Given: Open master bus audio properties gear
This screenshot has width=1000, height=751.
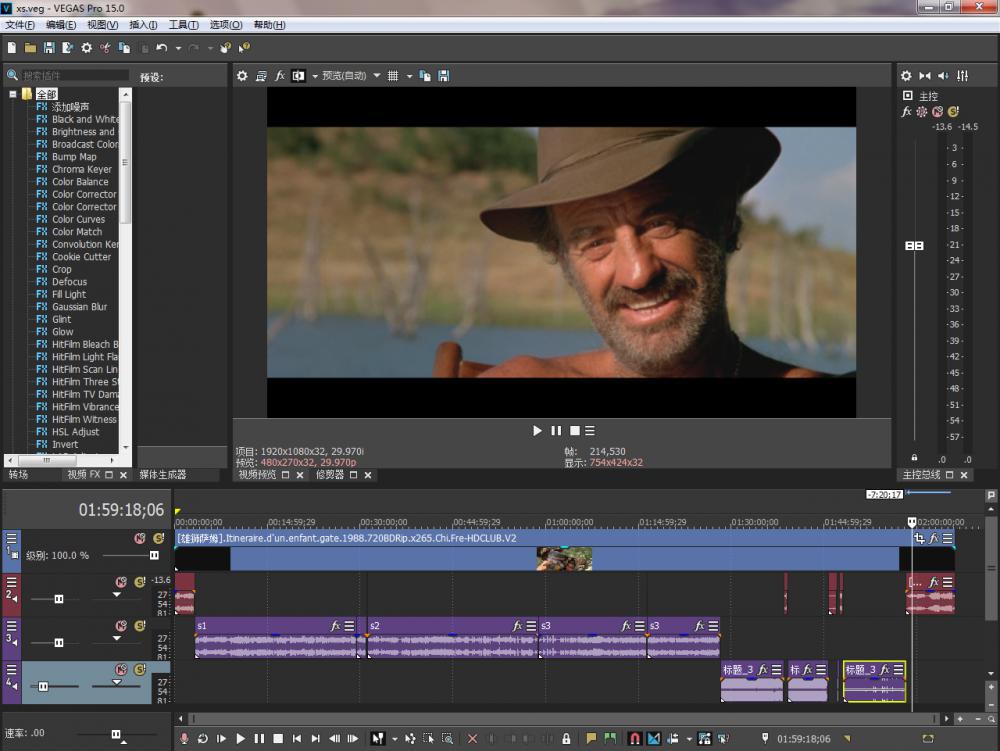Looking at the screenshot, I should [x=906, y=76].
